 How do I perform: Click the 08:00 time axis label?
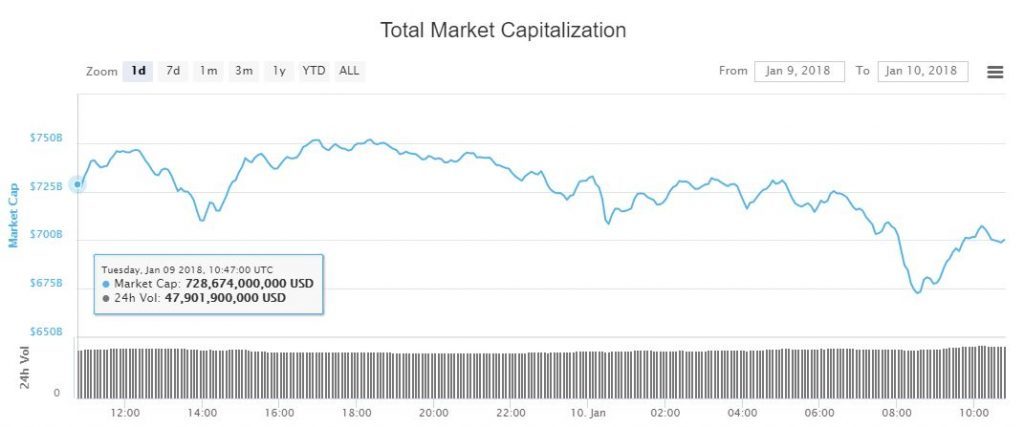tap(896, 412)
